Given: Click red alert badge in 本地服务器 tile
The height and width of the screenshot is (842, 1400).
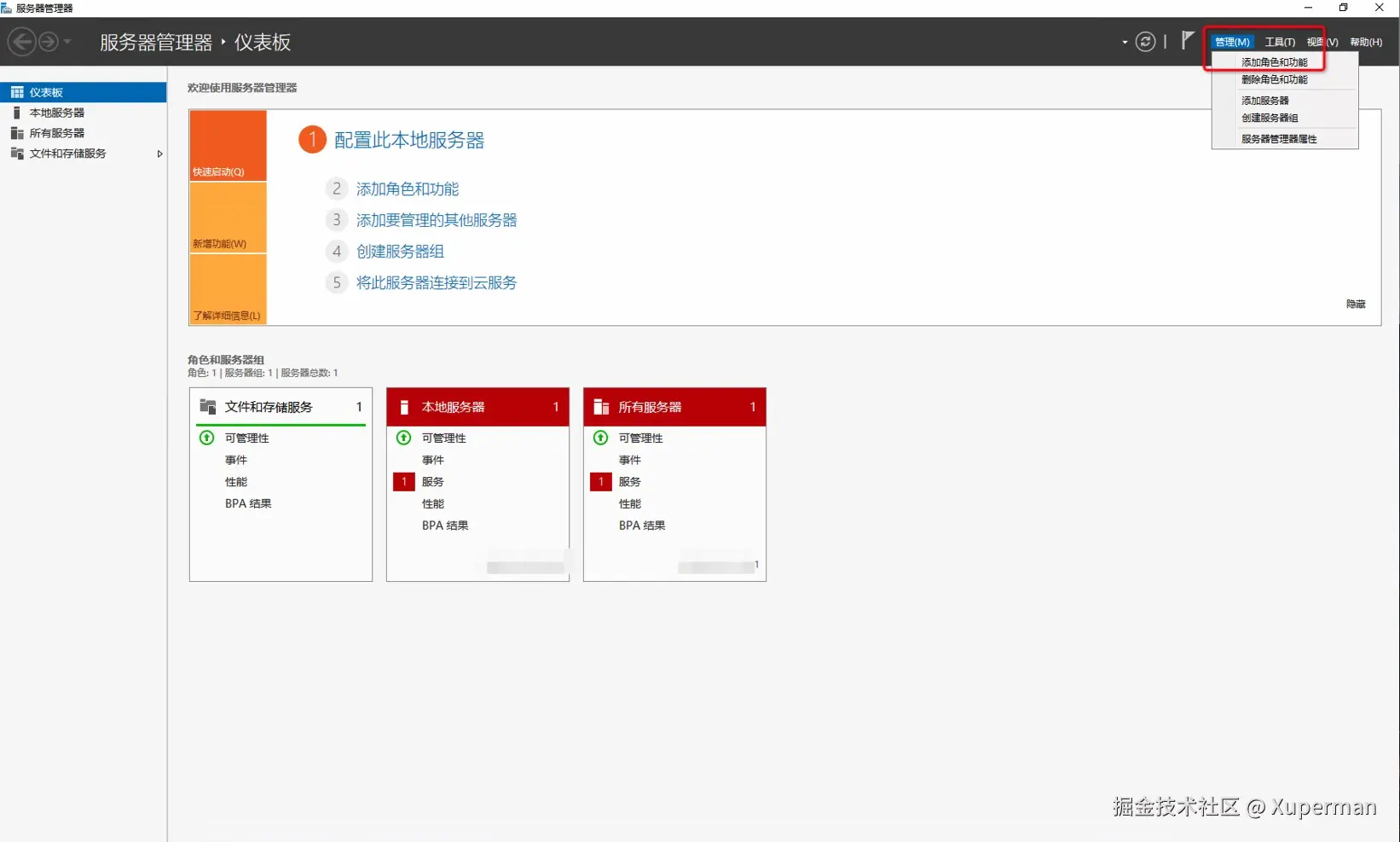Looking at the screenshot, I should (x=404, y=482).
